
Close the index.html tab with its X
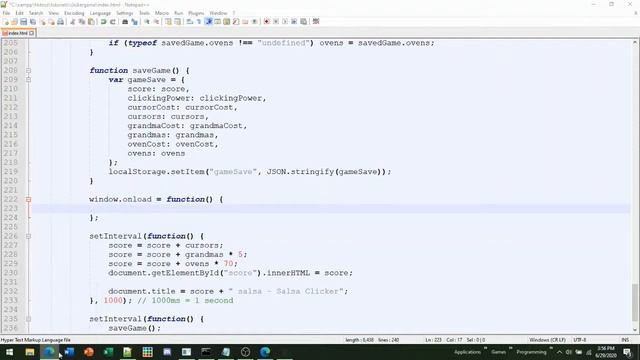click(32, 33)
